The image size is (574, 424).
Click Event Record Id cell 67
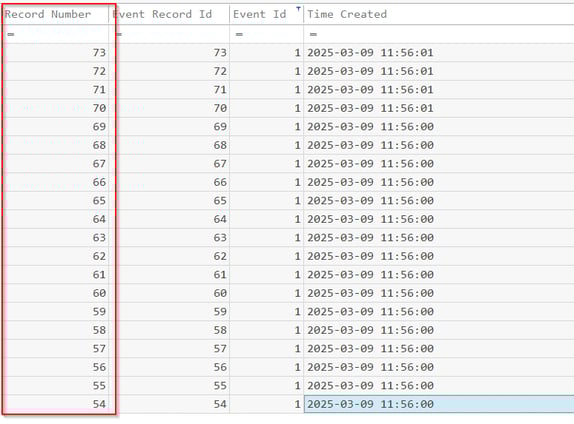(x=169, y=164)
